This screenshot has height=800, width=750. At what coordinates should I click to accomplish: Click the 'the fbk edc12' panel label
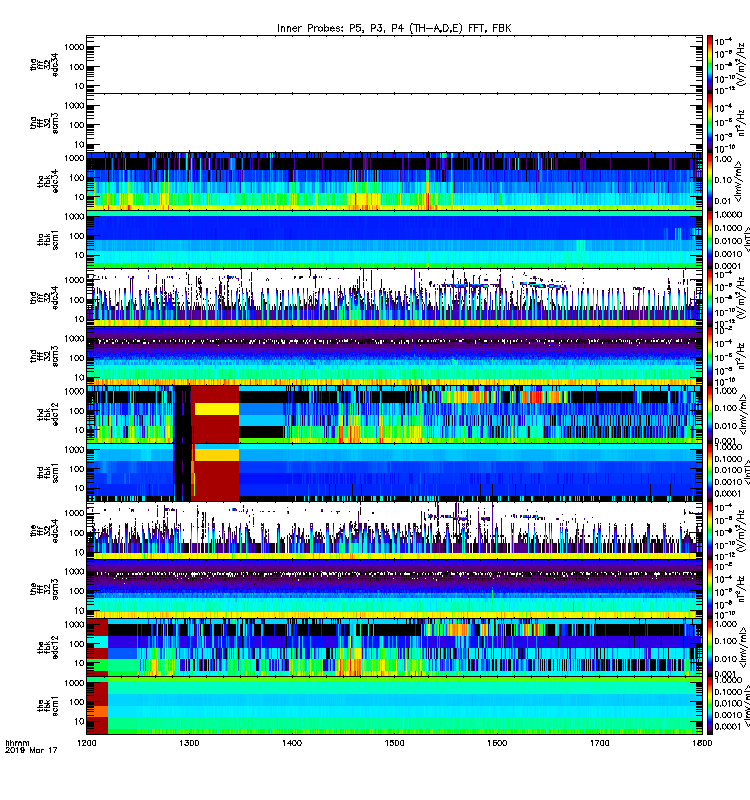click(48, 647)
